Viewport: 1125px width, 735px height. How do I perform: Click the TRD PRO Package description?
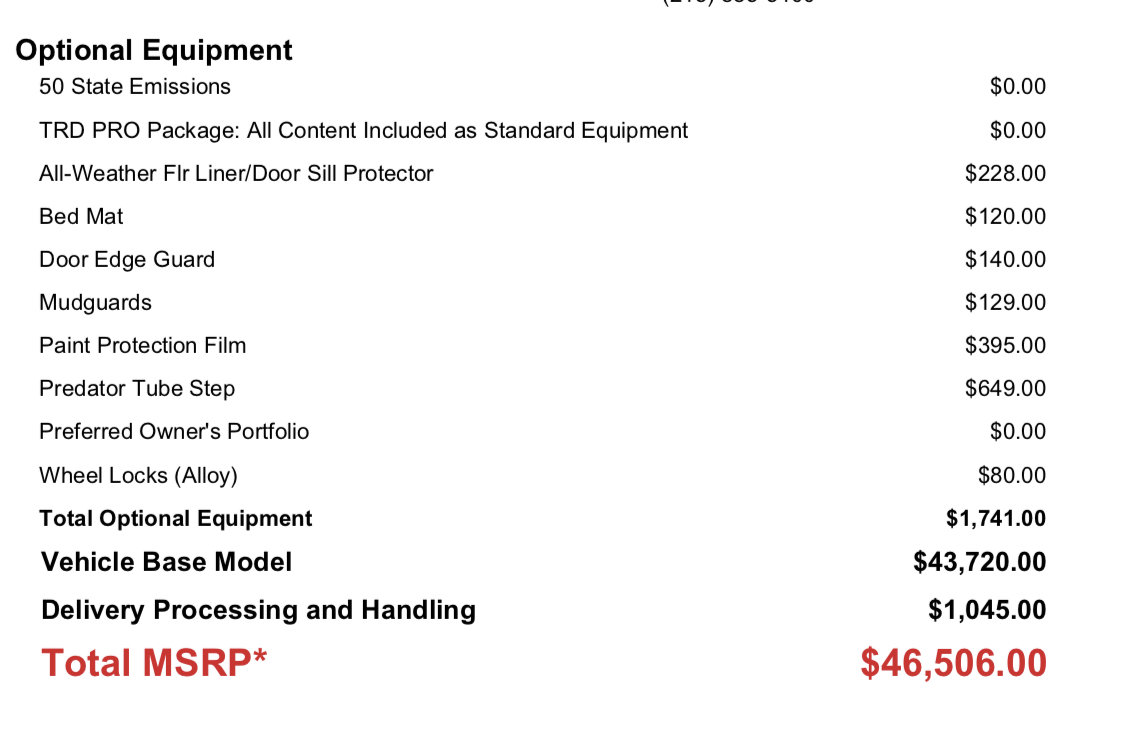tap(363, 131)
